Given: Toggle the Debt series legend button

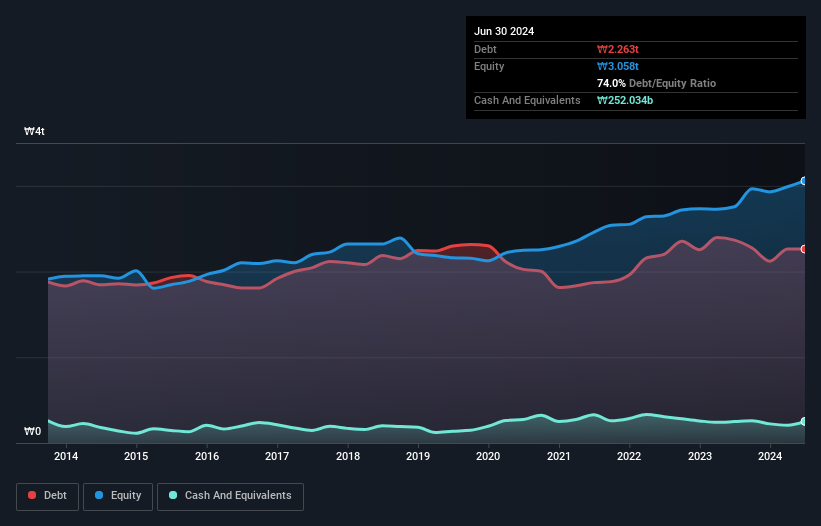Looking at the screenshot, I should coord(48,496).
